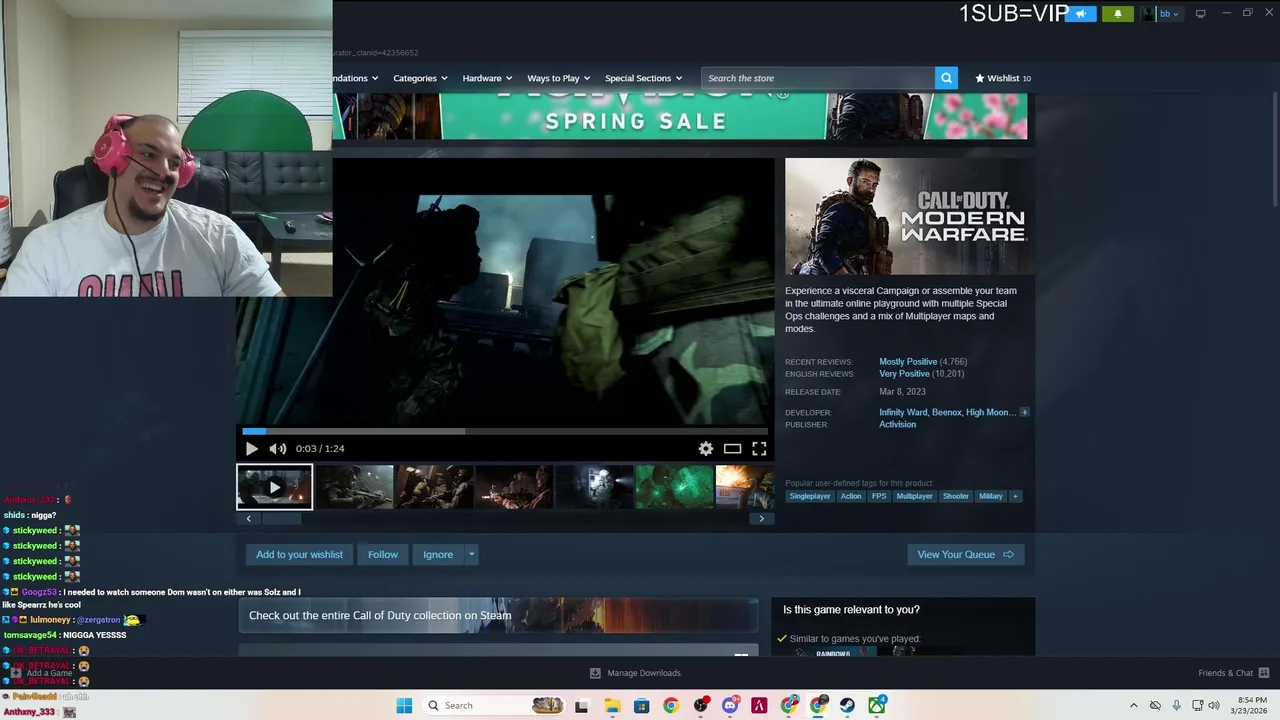This screenshot has width=1280, height=720.
Task: Select the first trailer thumbnail with play icon
Action: pyautogui.click(x=274, y=487)
